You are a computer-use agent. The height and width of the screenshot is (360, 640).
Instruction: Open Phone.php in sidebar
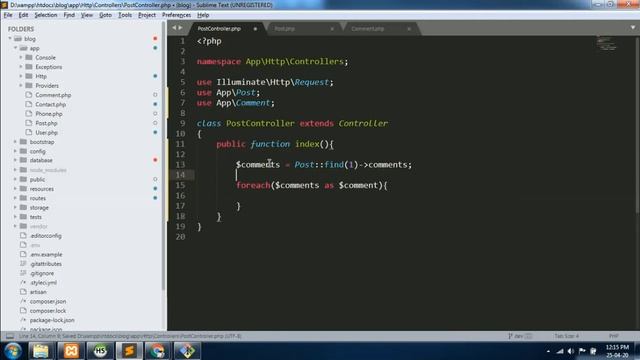tap(49, 114)
